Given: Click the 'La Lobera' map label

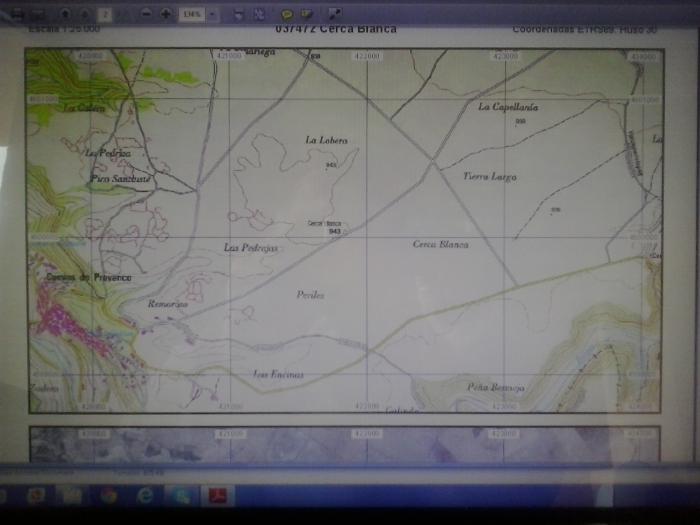Looking at the screenshot, I should tap(326, 140).
